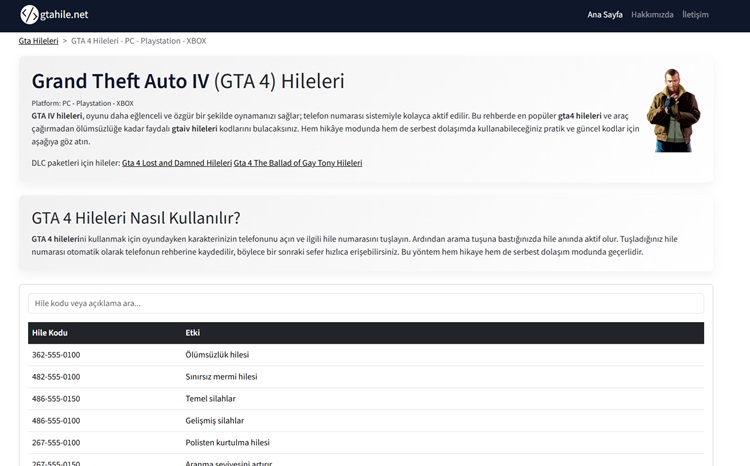
Task: Go to the Hakkımızda page
Action: tap(652, 15)
